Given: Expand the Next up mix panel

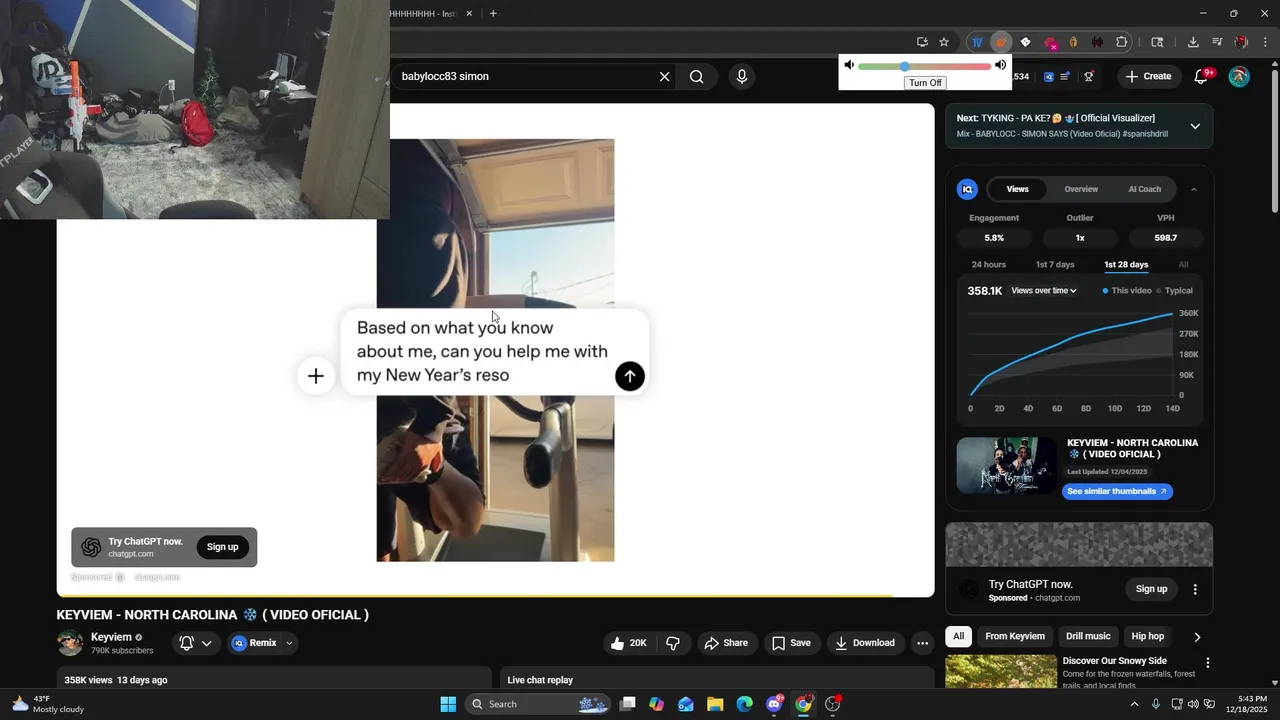Looking at the screenshot, I should [x=1195, y=126].
